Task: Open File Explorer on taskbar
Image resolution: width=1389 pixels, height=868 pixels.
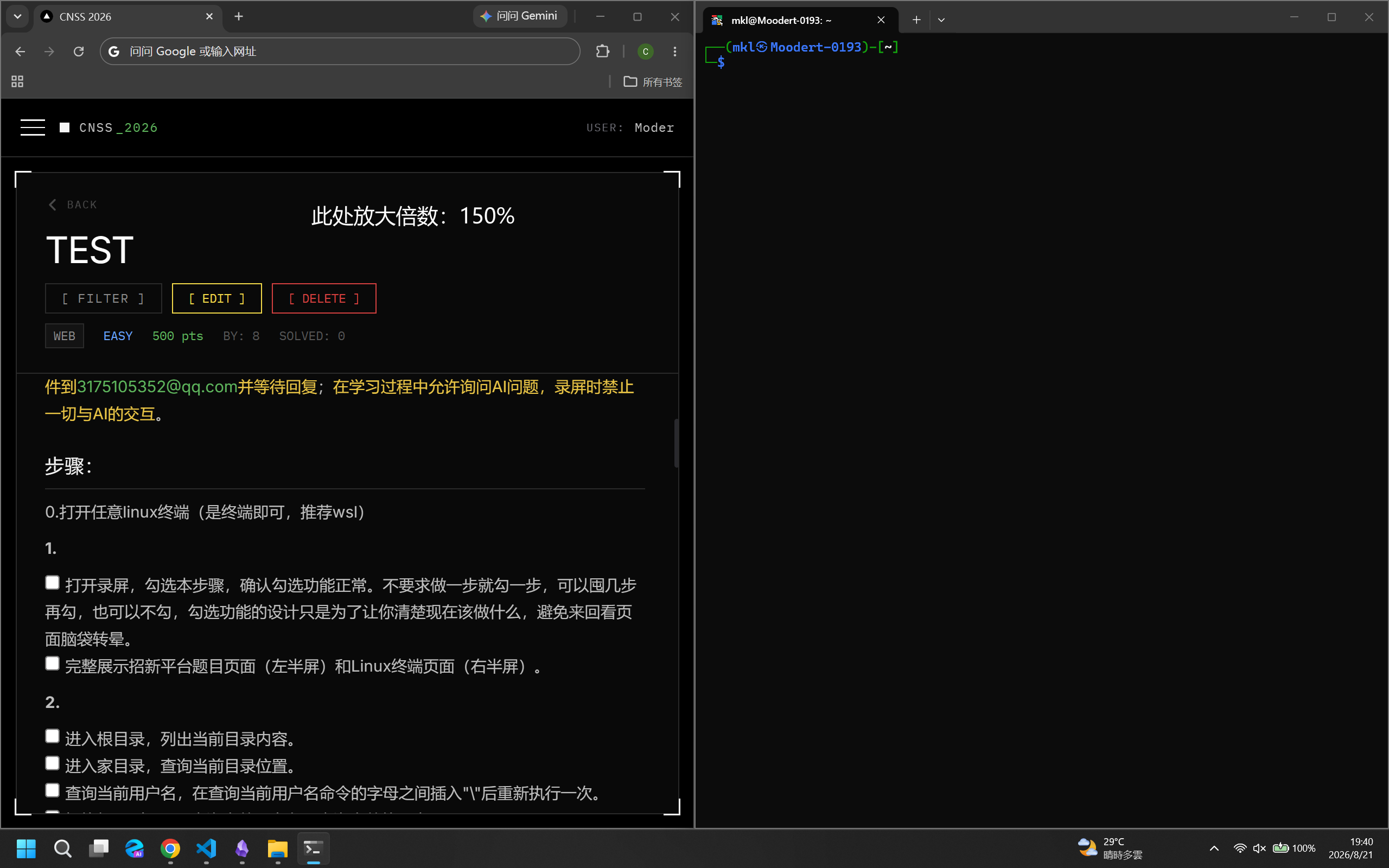Action: [278, 848]
